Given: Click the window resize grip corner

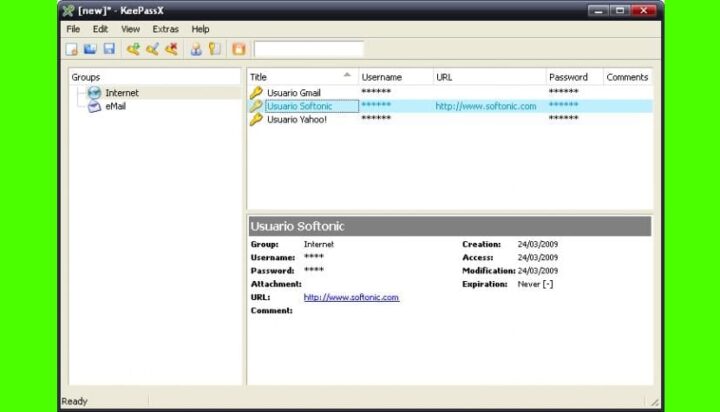Looking at the screenshot, I should tap(655, 402).
